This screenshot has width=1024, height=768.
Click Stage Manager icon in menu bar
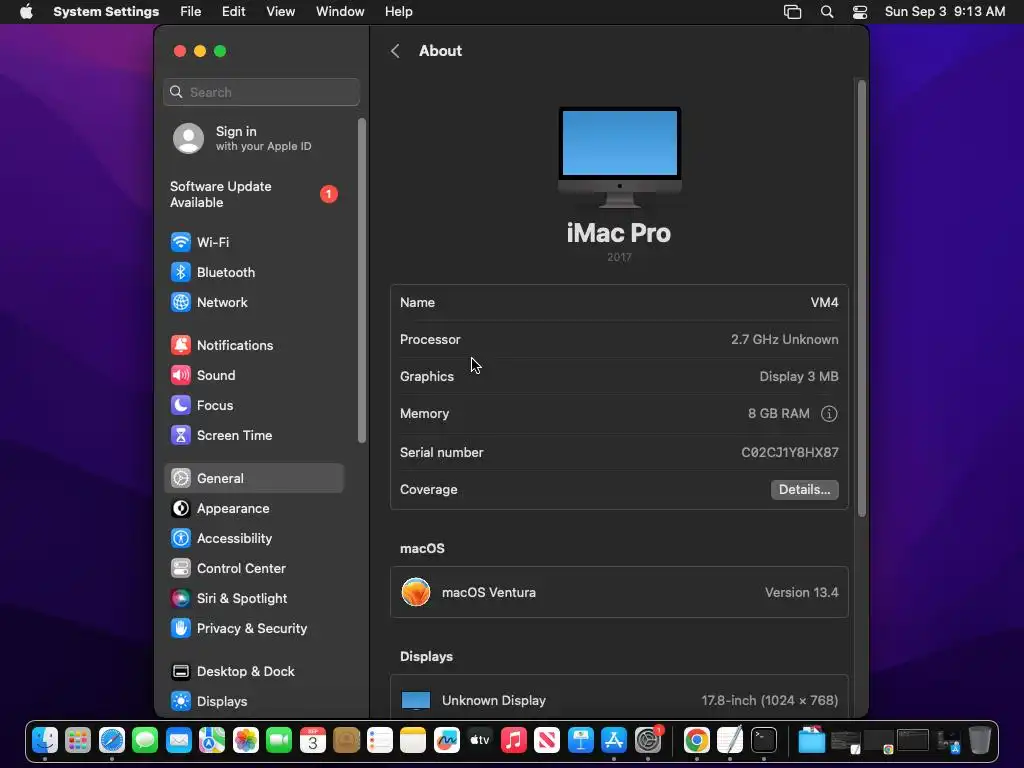click(x=792, y=12)
